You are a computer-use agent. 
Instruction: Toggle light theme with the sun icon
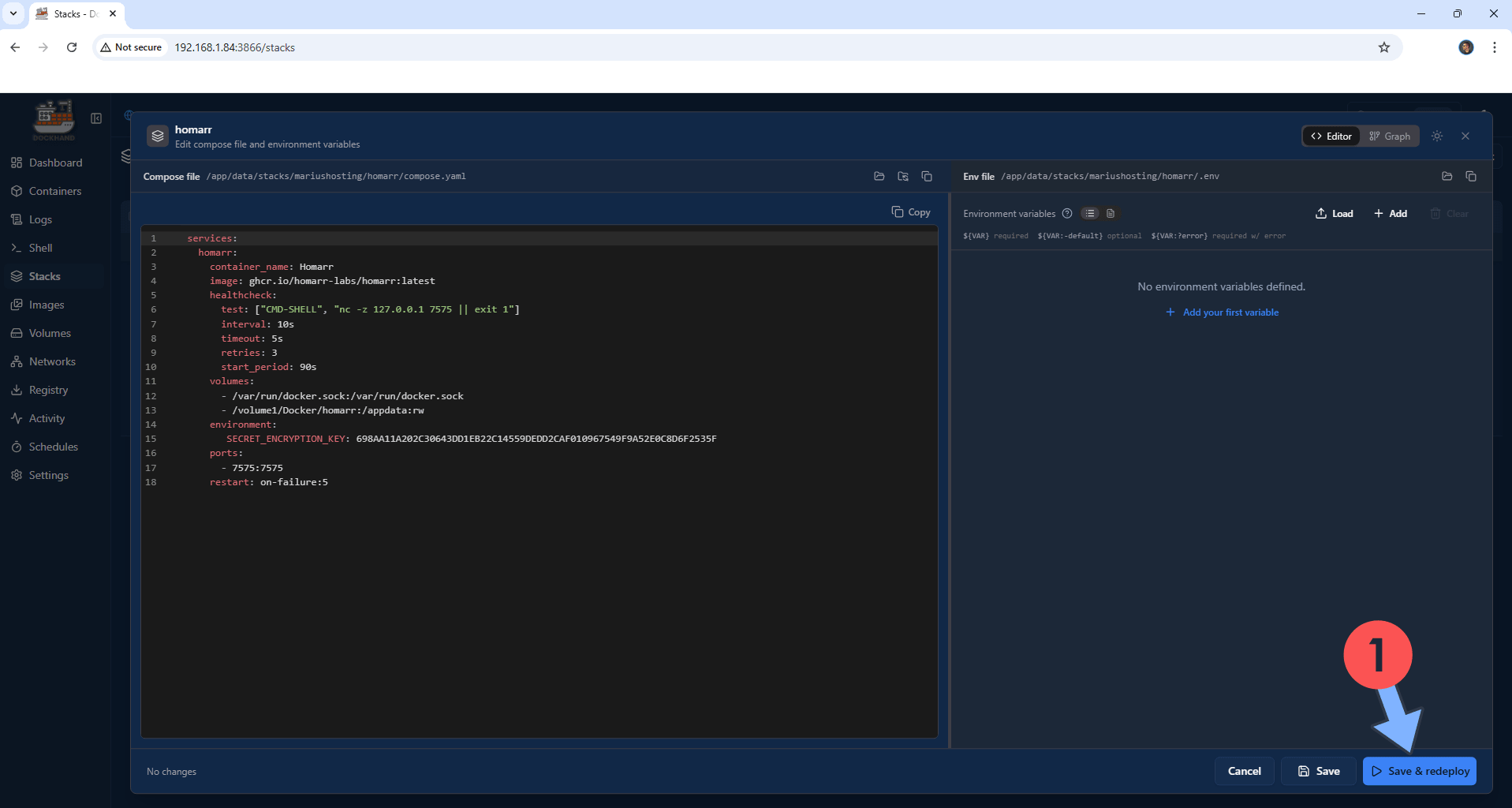pos(1437,136)
